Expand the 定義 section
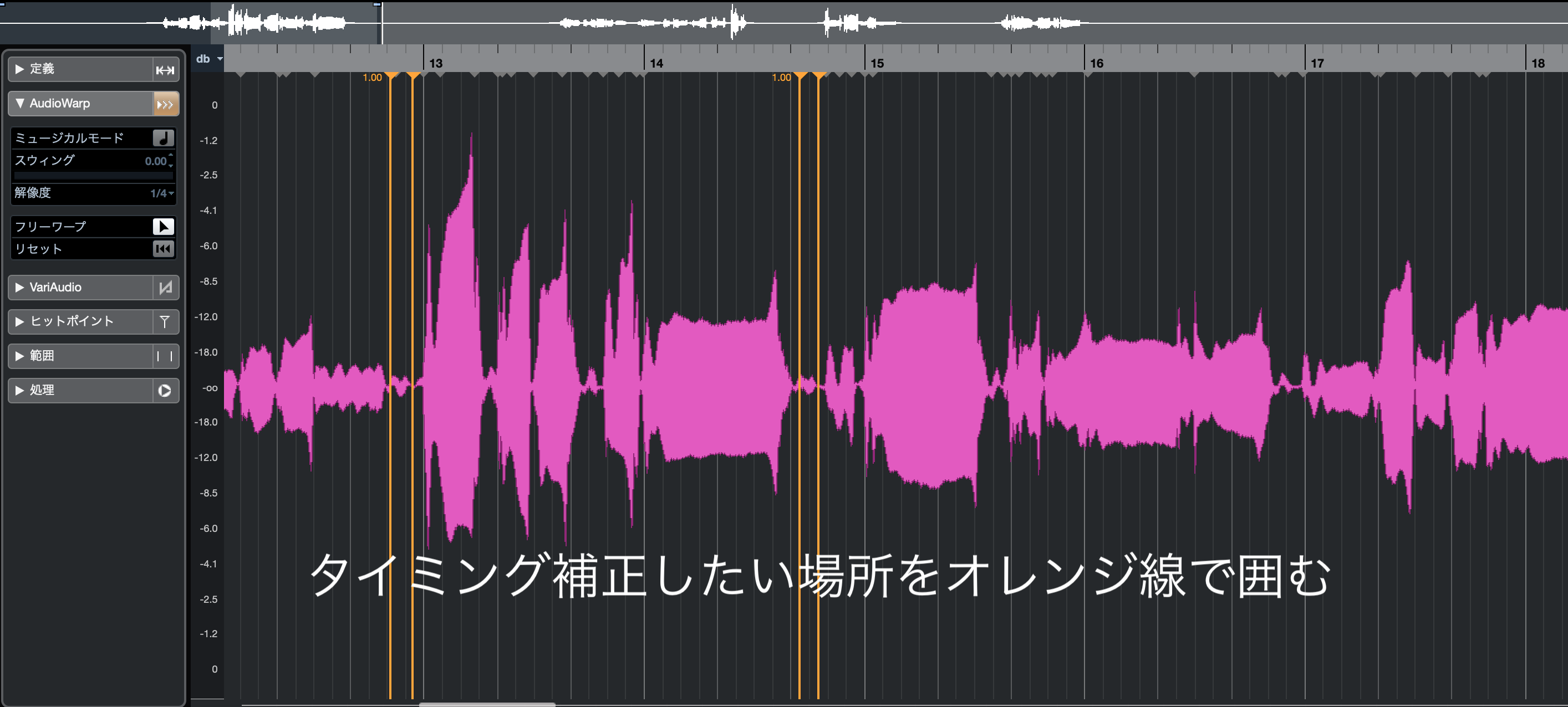 pyautogui.click(x=19, y=69)
